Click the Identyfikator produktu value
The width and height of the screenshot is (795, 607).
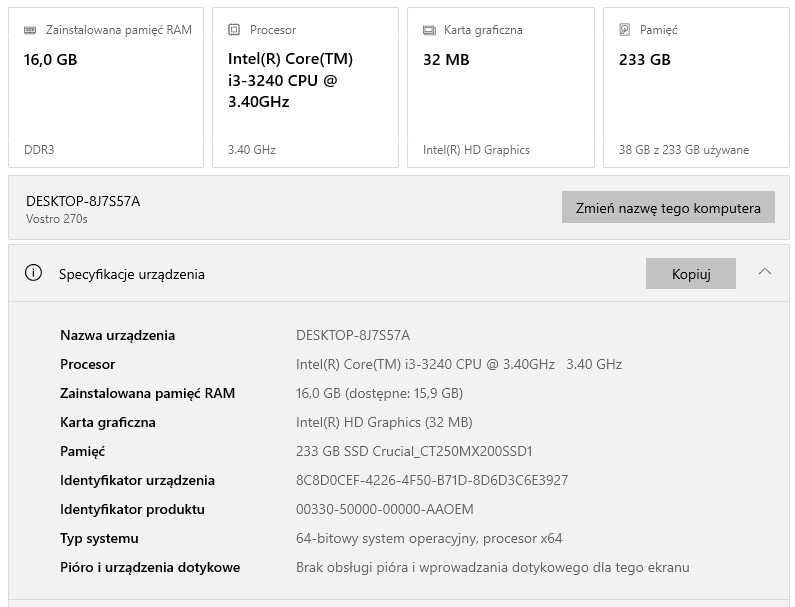(x=385, y=509)
